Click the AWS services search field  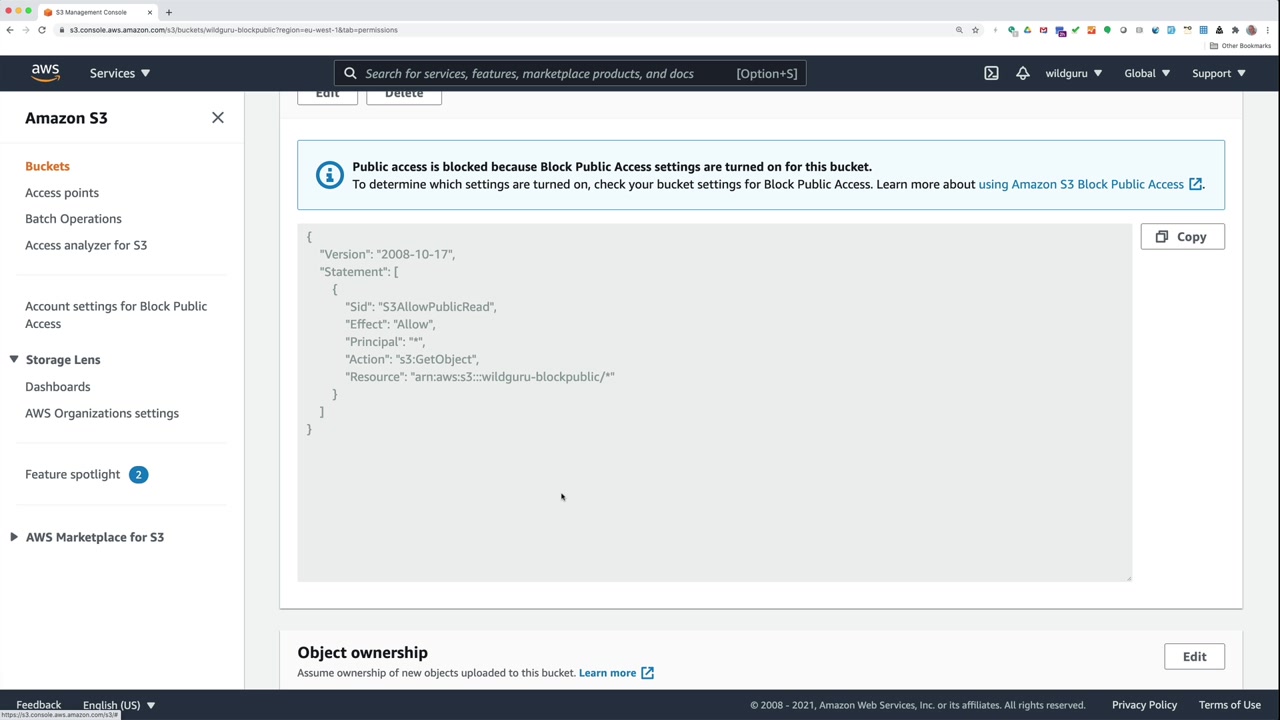click(x=570, y=73)
